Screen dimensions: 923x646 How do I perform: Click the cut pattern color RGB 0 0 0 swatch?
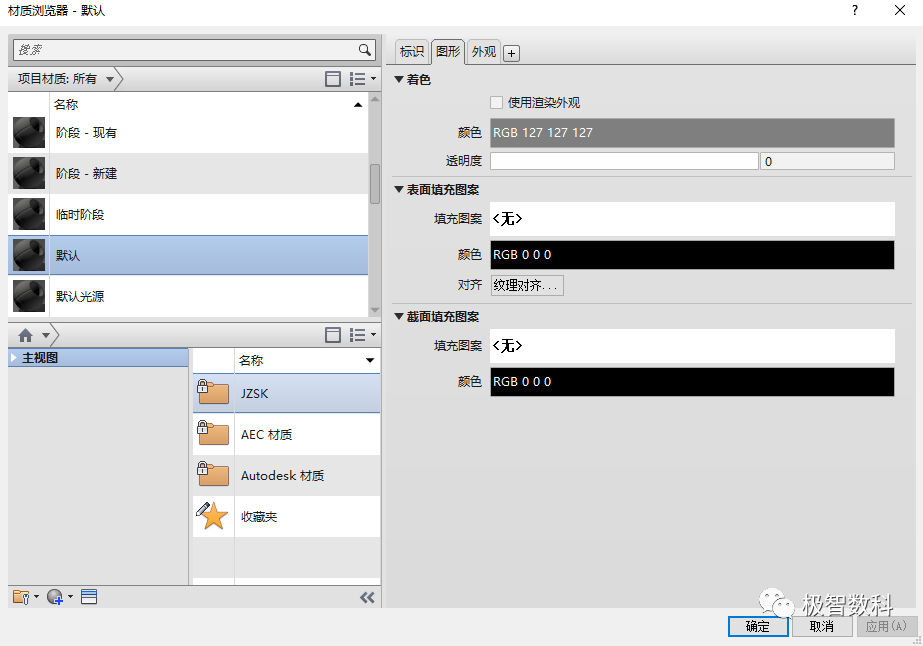692,382
